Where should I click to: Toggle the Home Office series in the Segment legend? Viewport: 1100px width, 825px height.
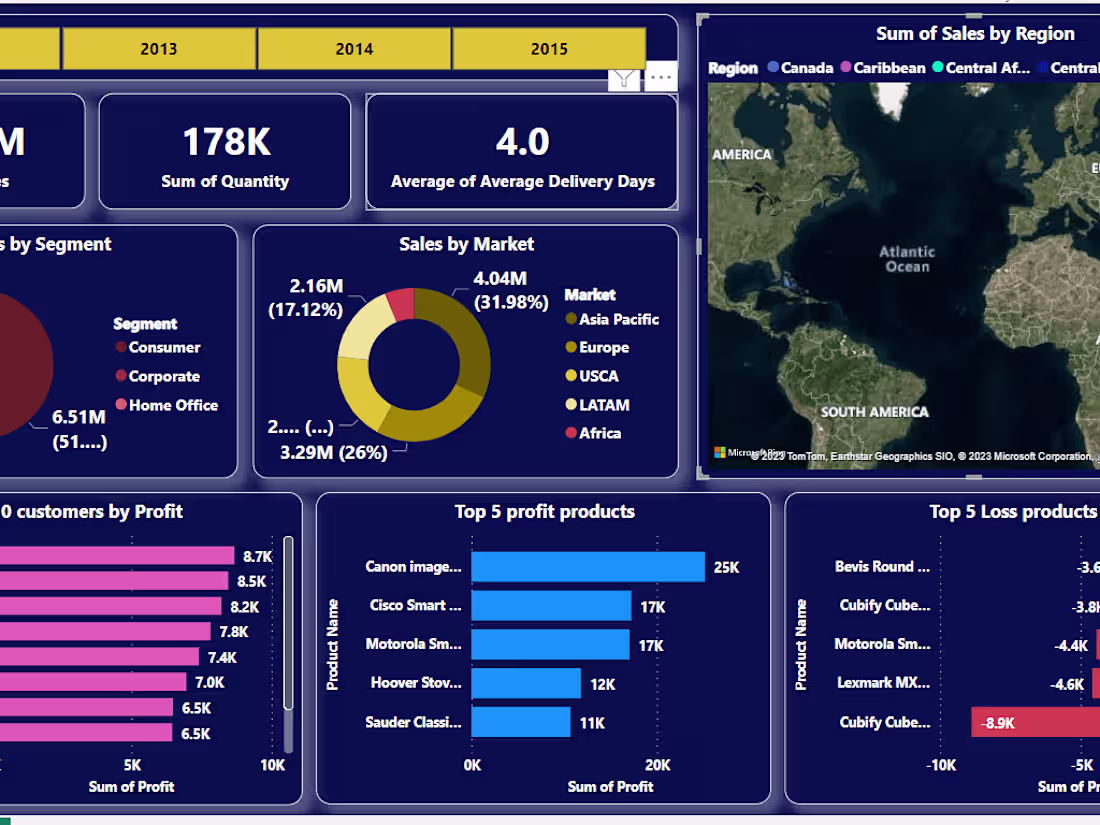(120, 405)
